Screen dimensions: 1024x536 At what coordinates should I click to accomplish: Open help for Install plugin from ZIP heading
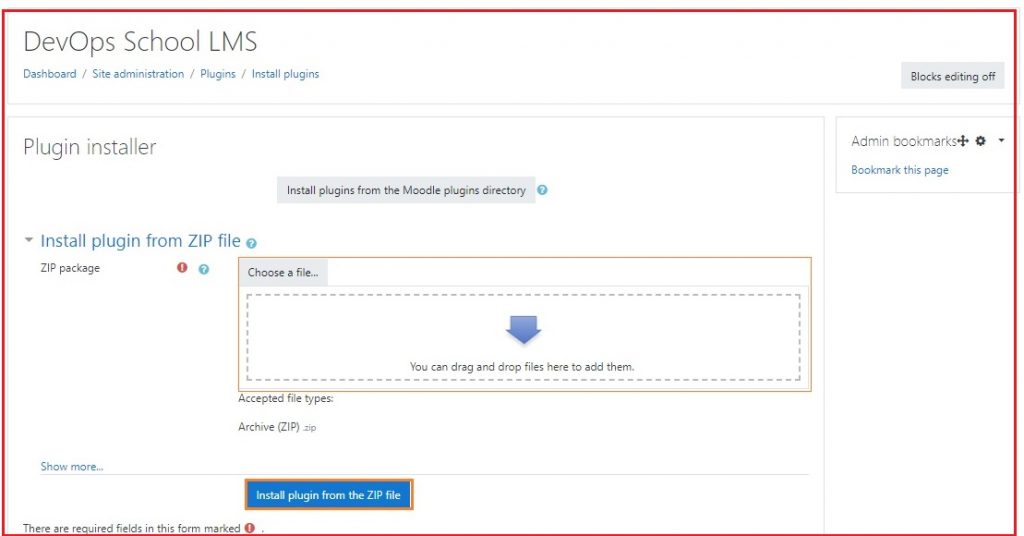tap(251, 243)
